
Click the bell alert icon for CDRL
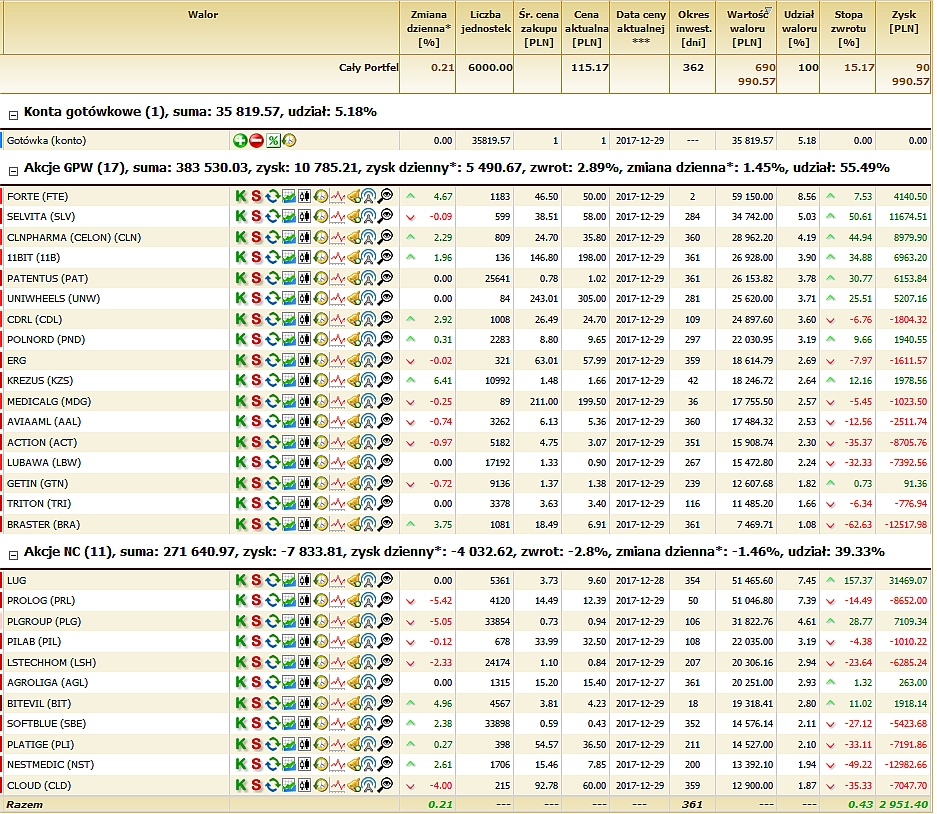pos(354,320)
